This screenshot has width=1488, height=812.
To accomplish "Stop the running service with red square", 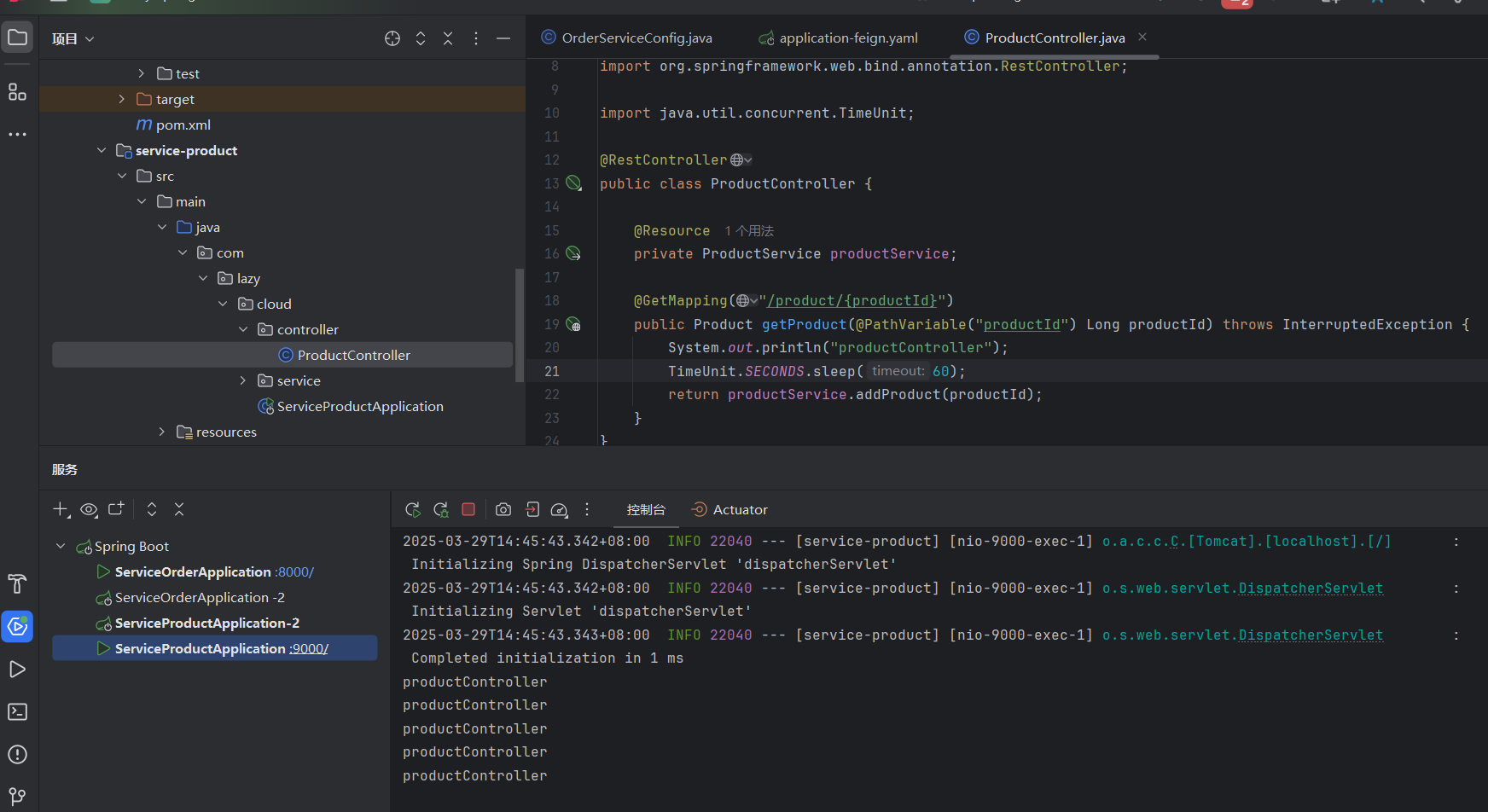I will 468,509.
